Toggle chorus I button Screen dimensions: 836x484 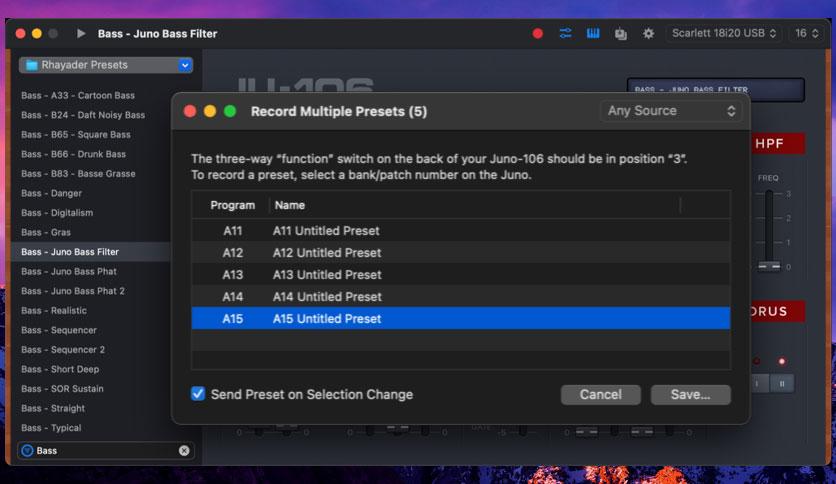tap(759, 383)
